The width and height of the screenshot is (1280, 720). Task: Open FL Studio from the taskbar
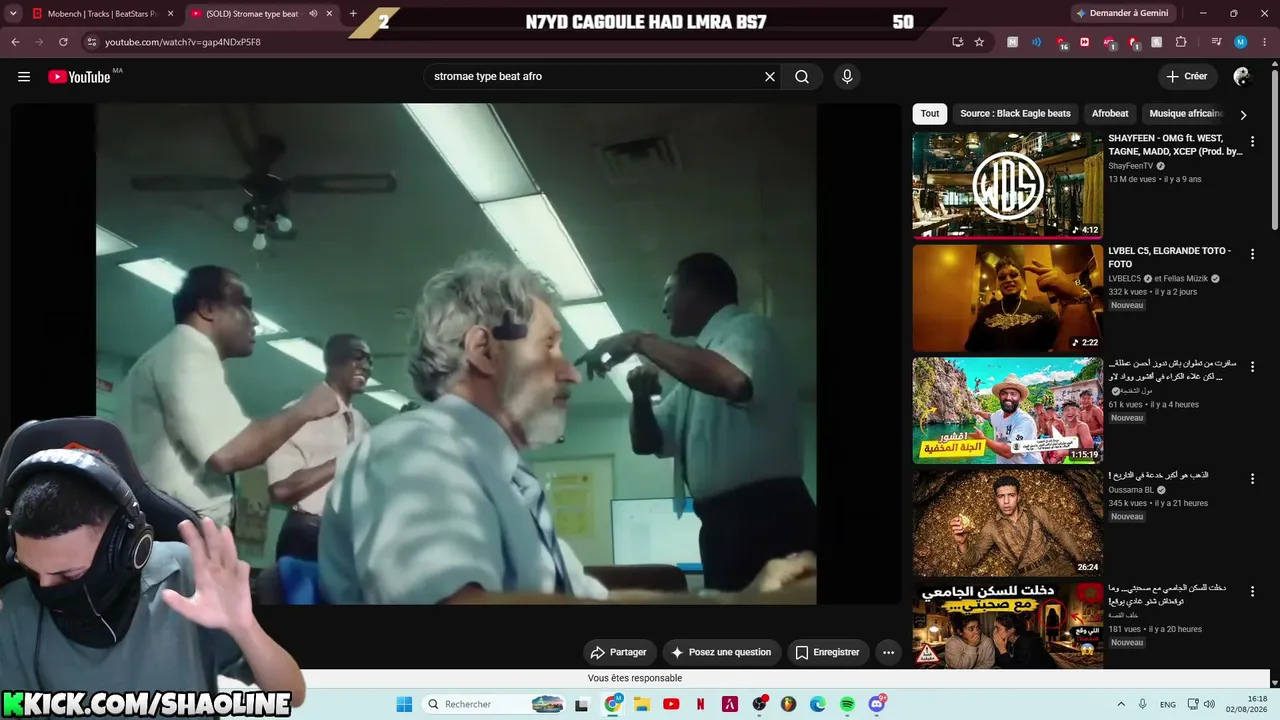(x=788, y=704)
